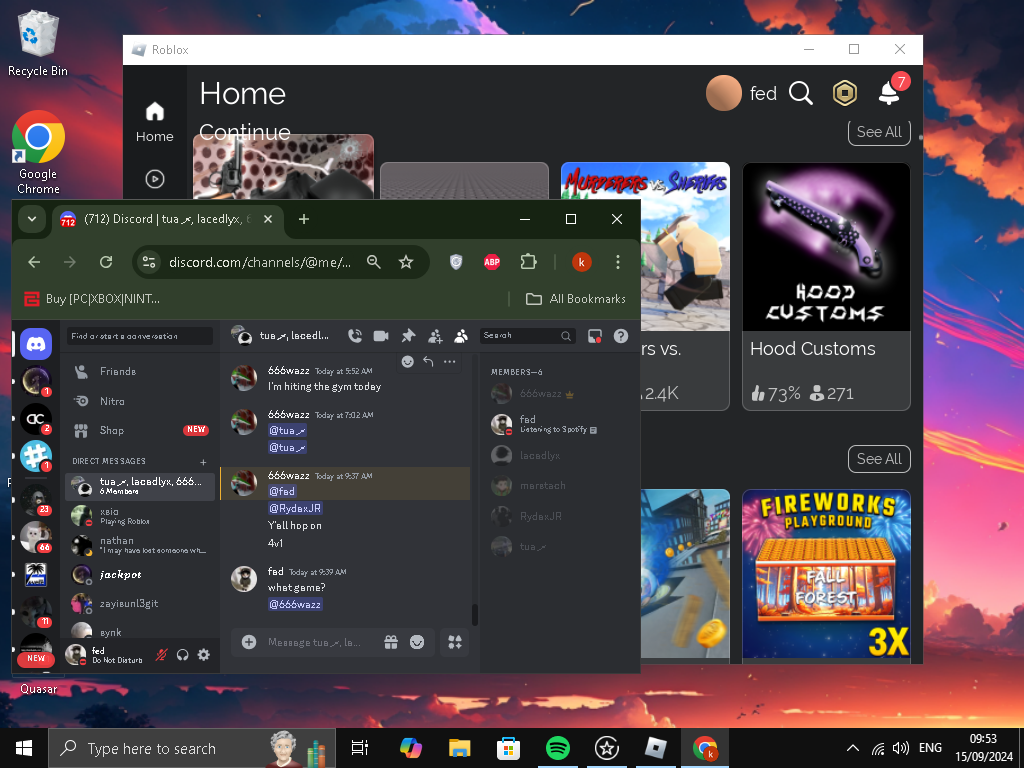Open the All Bookmarks folder
Image resolution: width=1024 pixels, height=768 pixels.
[575, 298]
